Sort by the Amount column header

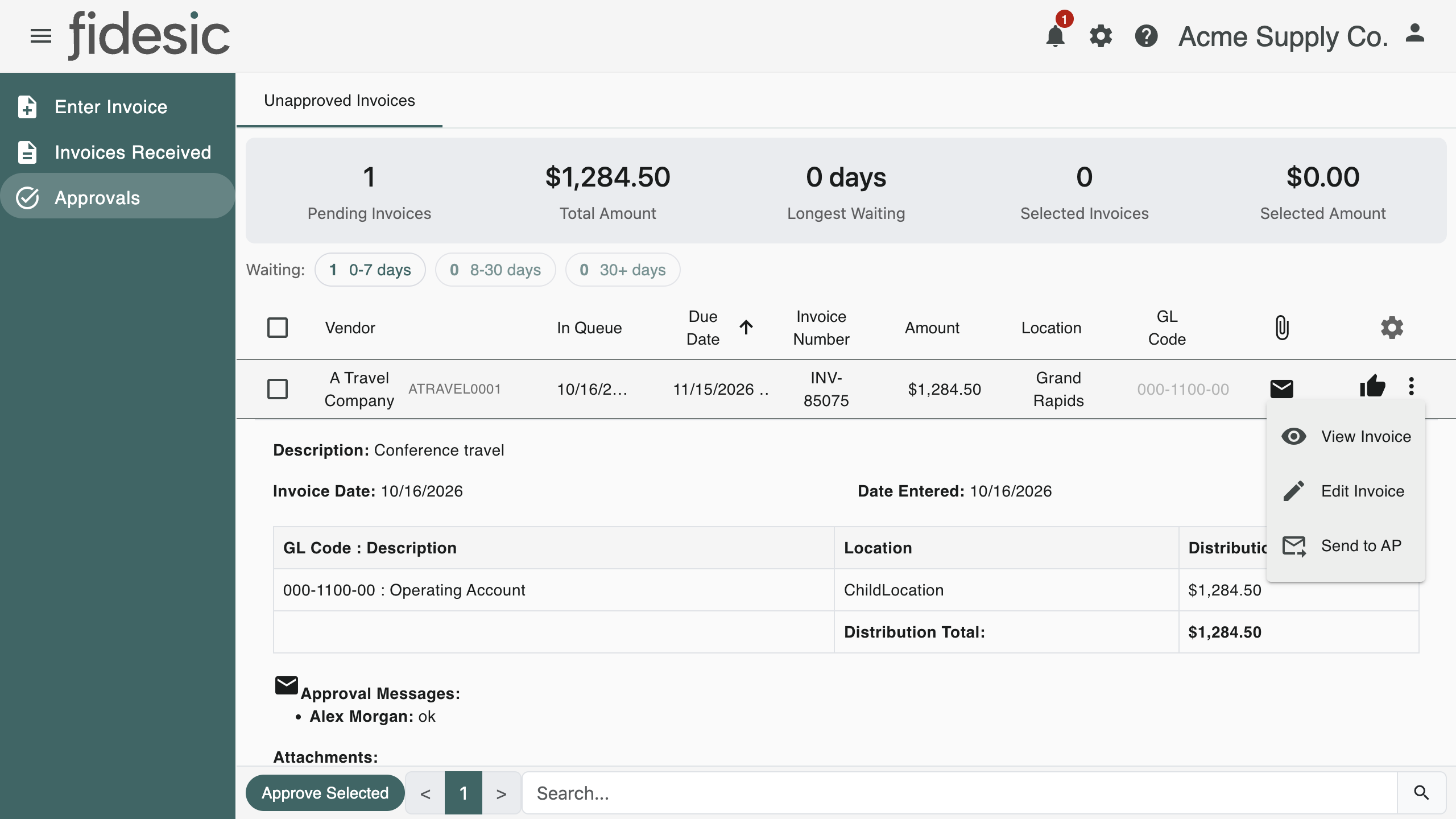[932, 328]
